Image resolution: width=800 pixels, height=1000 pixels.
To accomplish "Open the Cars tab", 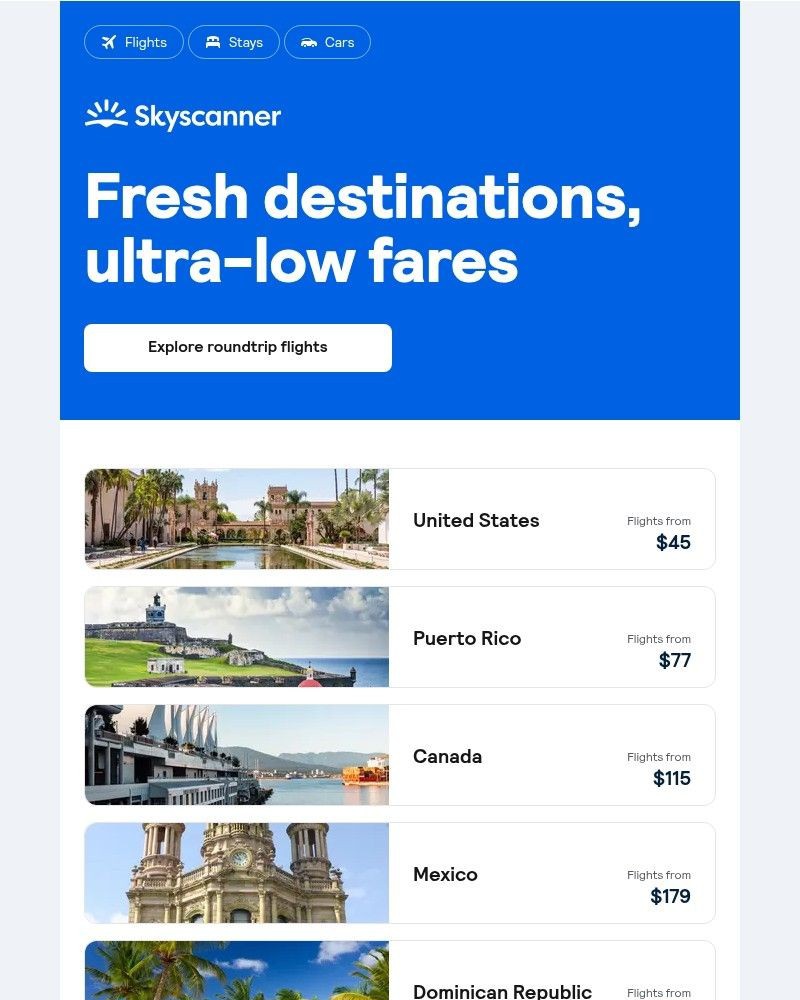I will [327, 42].
